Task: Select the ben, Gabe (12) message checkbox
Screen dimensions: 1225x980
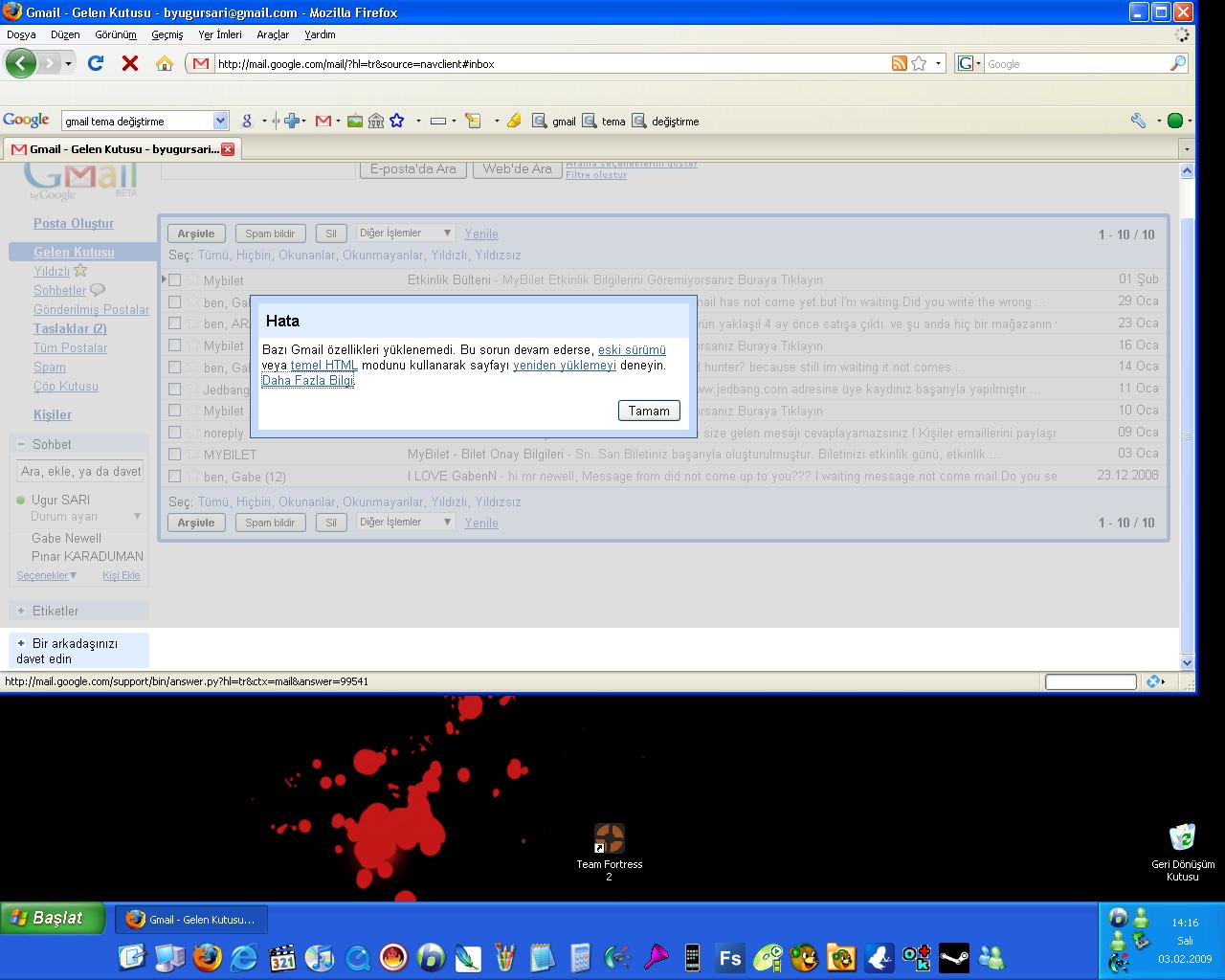Action: (175, 477)
